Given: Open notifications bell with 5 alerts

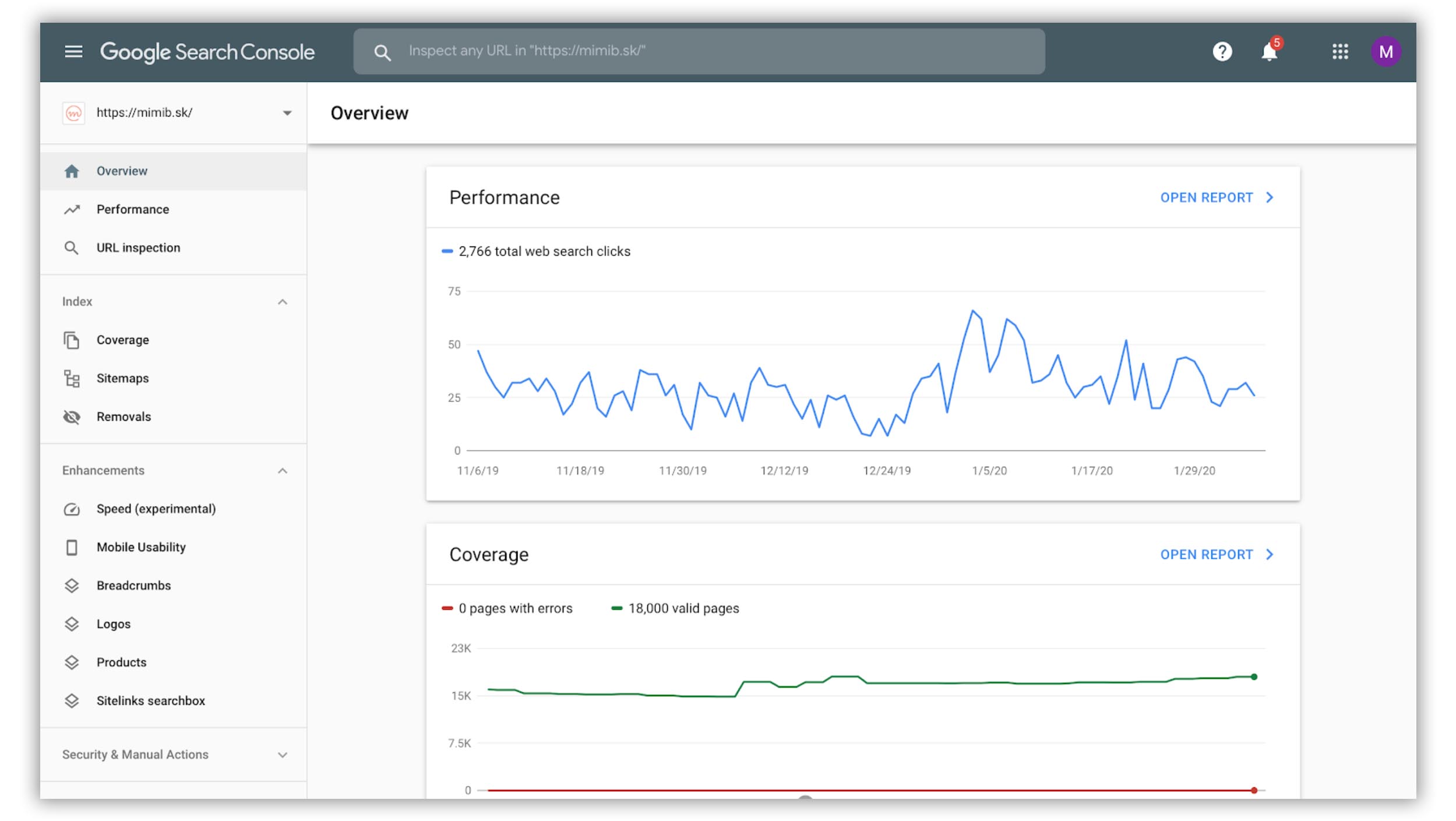Looking at the screenshot, I should (x=1270, y=51).
